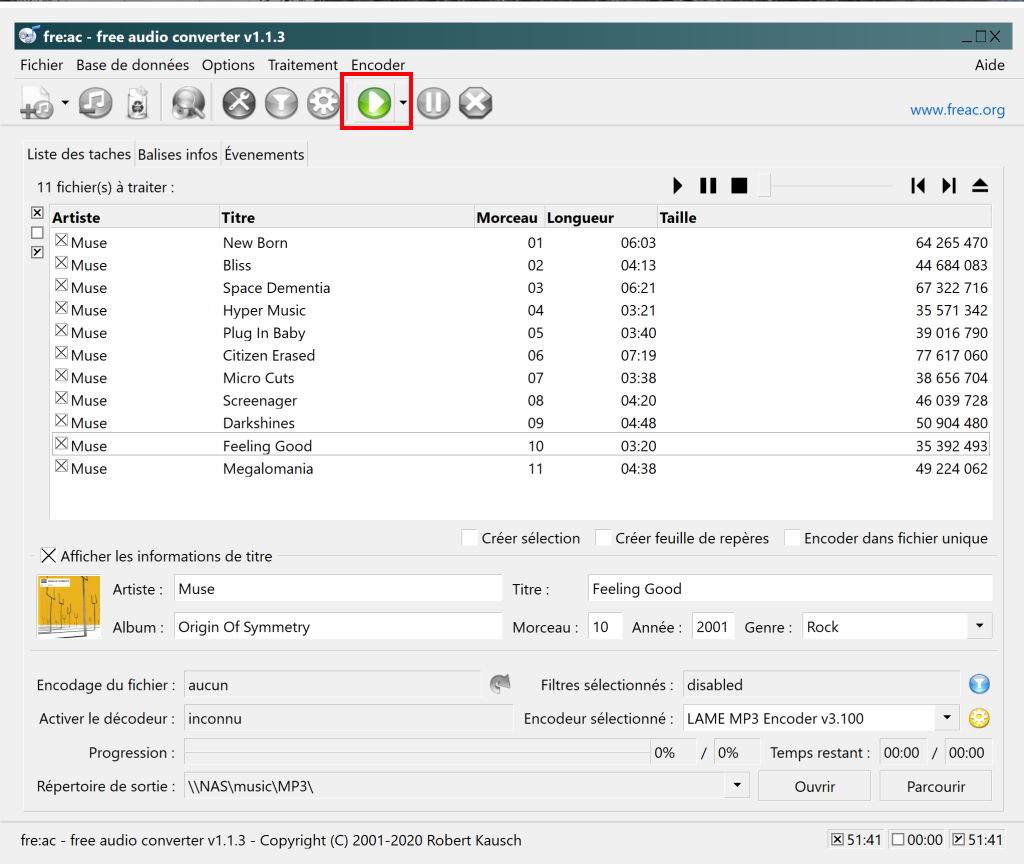The image size is (1024, 864).
Task: Open the Encodeur sélectionné dropdown
Action: (x=947, y=718)
